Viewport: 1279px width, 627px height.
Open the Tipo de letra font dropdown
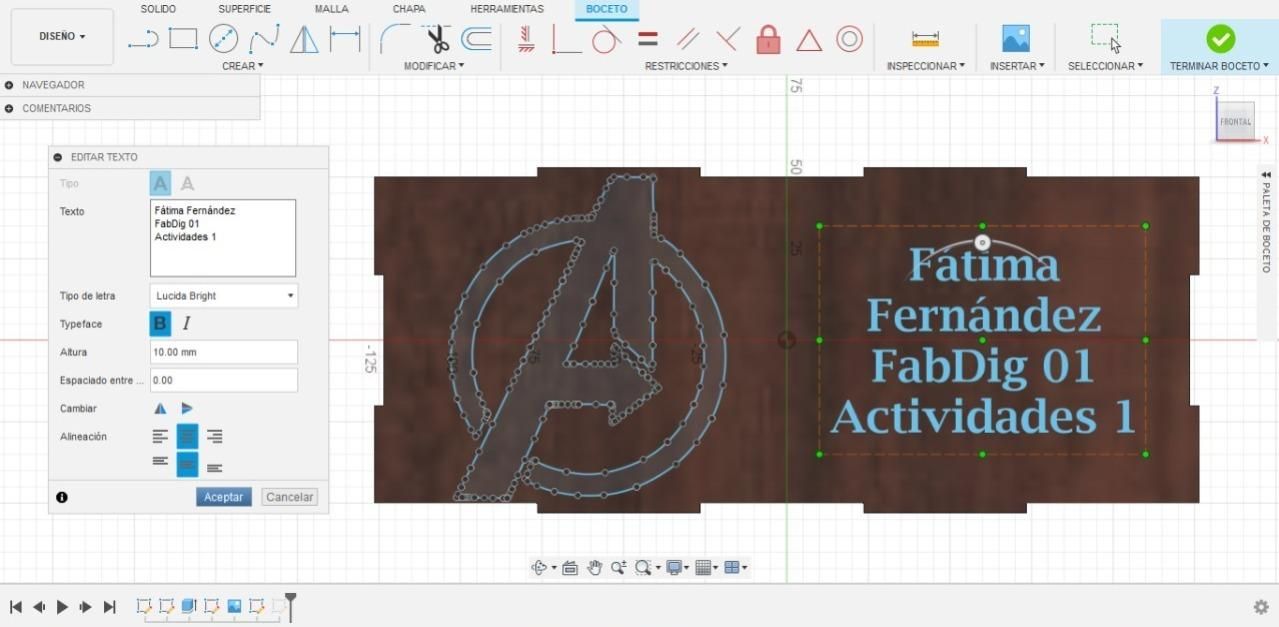(x=224, y=296)
